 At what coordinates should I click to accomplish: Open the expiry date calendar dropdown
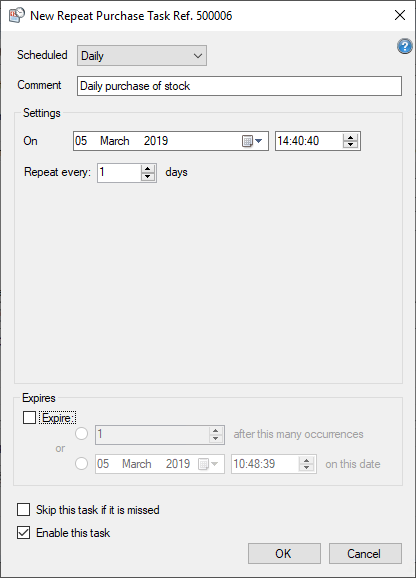[x=209, y=464]
